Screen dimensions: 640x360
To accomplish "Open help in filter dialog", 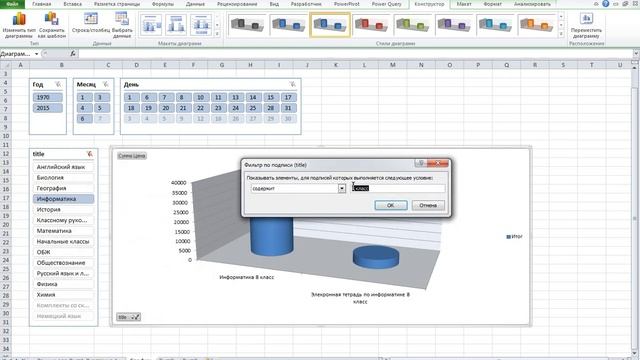I will 421,163.
